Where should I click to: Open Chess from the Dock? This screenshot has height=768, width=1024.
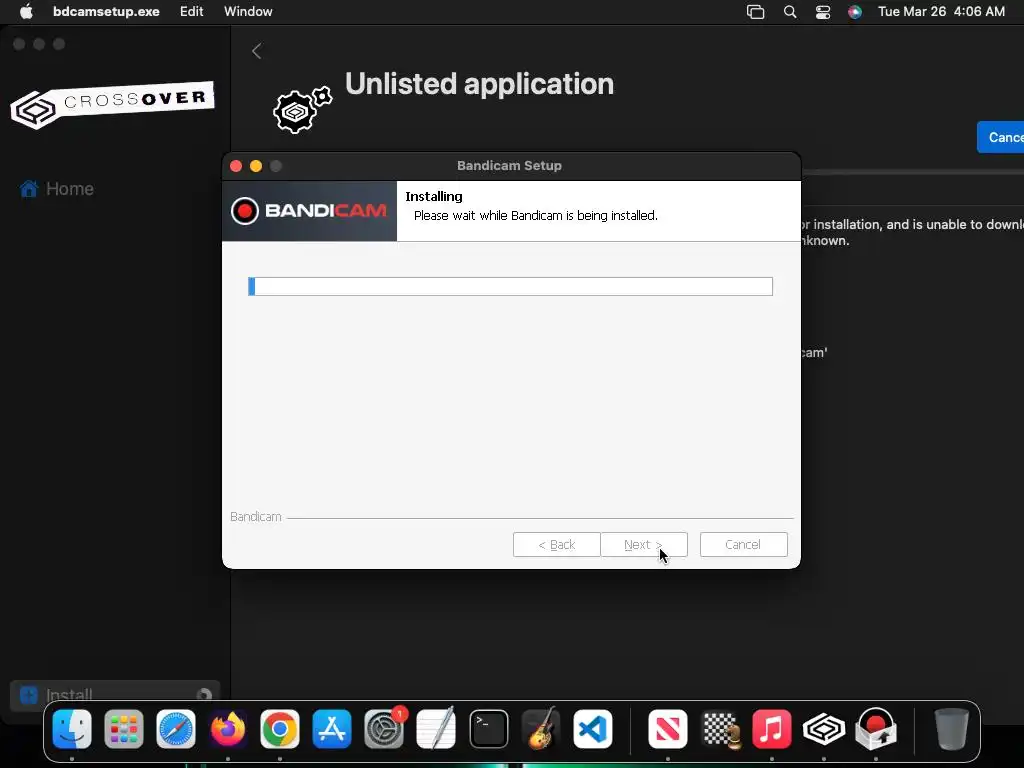click(720, 729)
